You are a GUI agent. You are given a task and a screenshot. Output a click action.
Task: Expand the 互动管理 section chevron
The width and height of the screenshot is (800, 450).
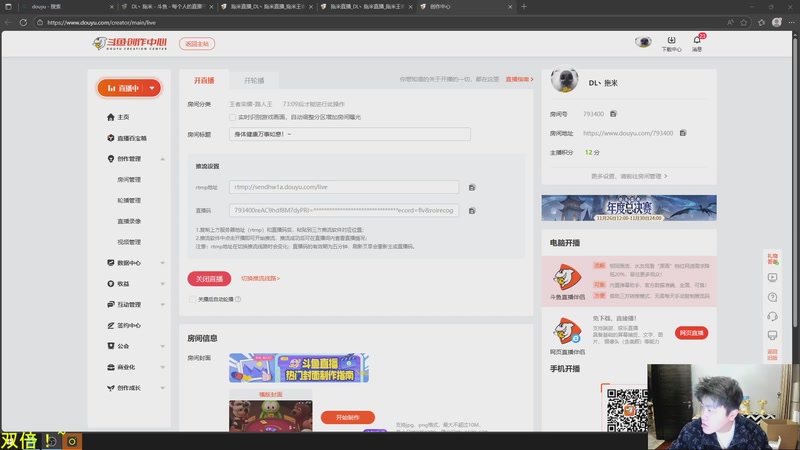162,305
